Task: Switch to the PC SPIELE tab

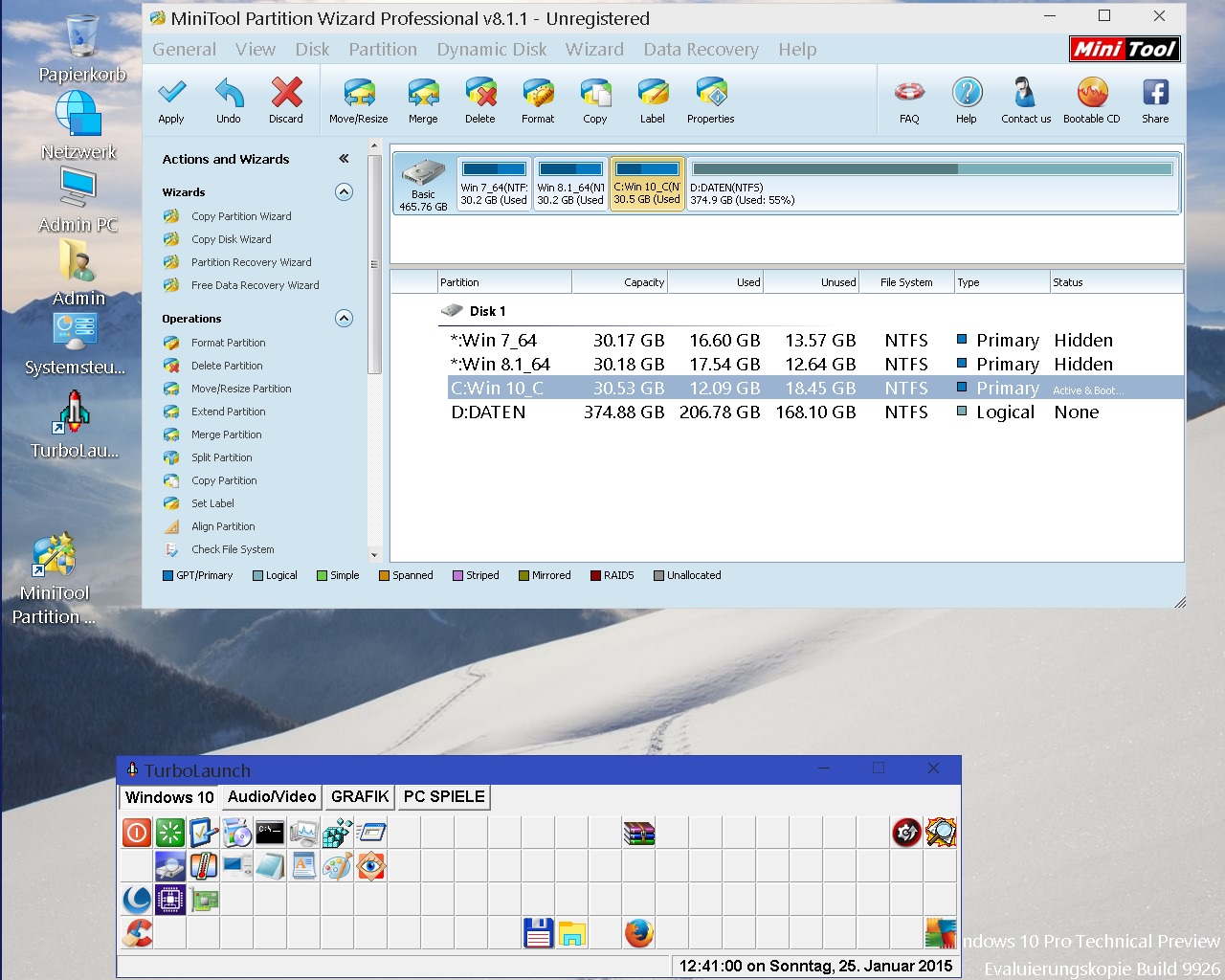Action: (x=444, y=797)
